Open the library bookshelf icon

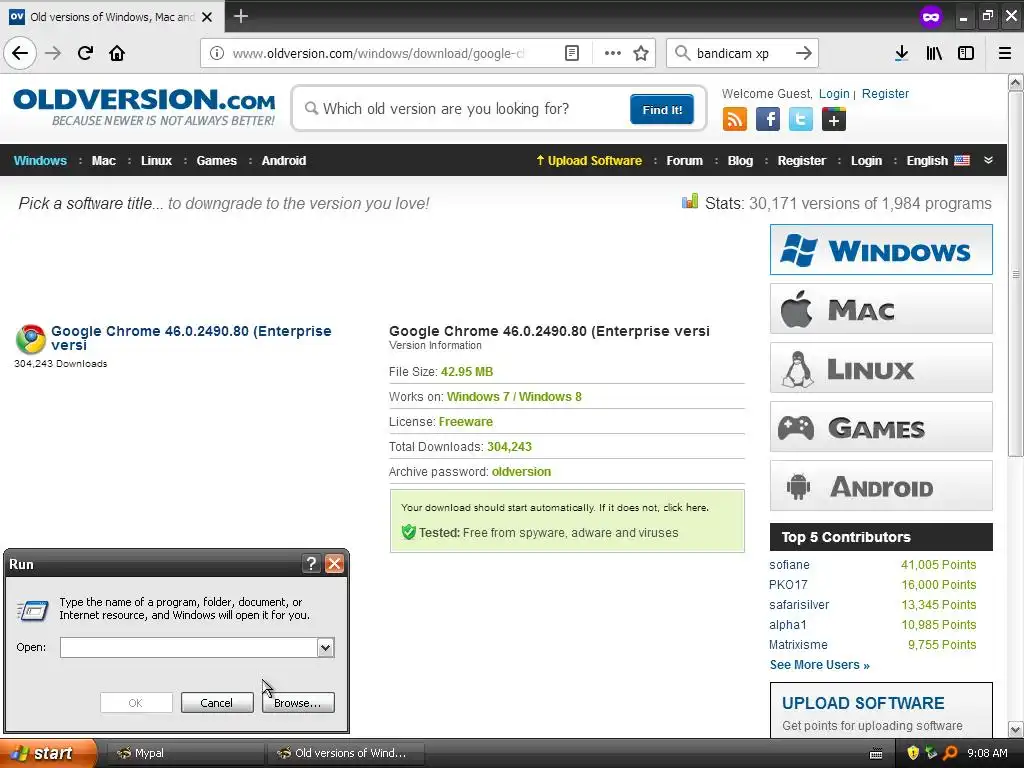click(x=934, y=53)
